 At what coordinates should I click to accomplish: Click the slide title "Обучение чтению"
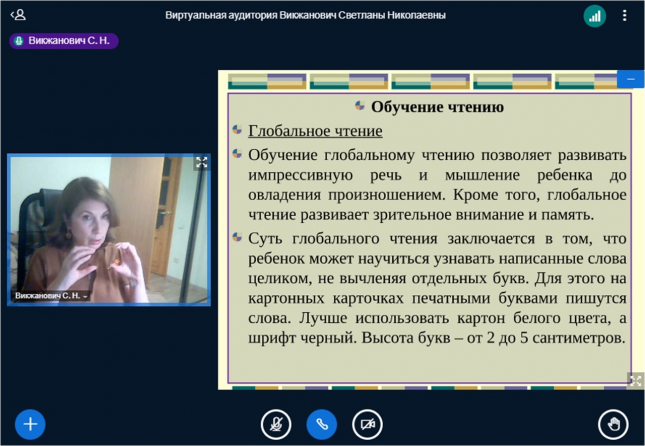coord(437,107)
